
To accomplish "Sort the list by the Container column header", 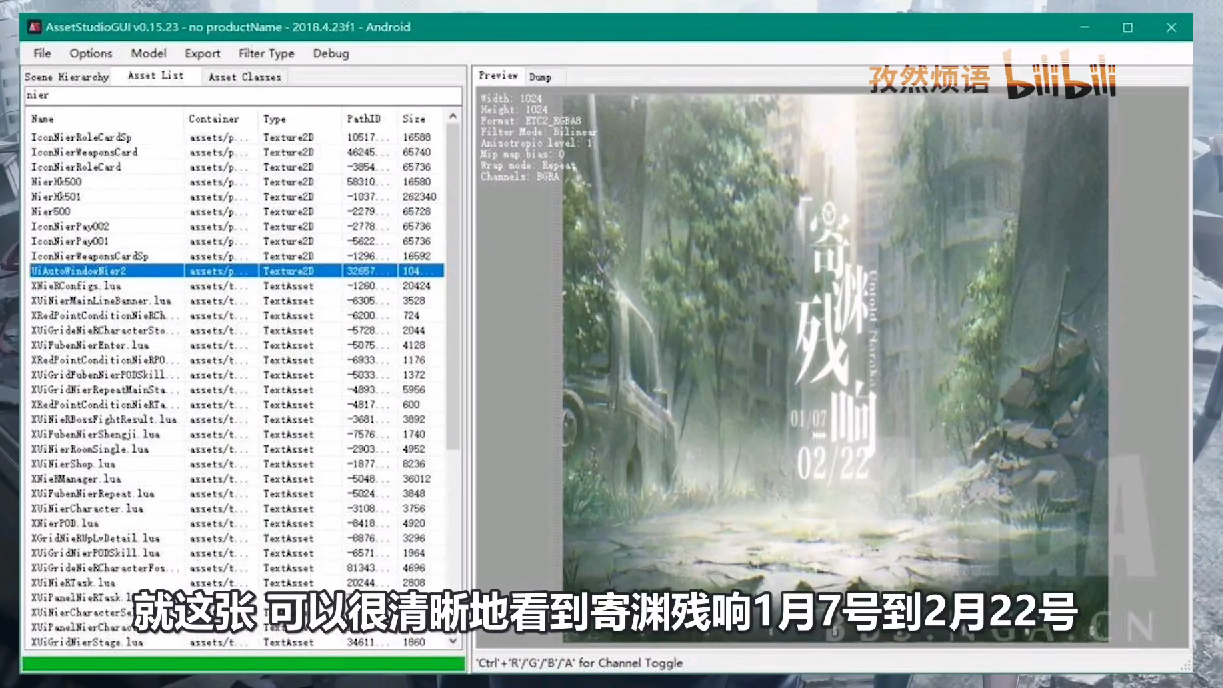I will (x=221, y=118).
